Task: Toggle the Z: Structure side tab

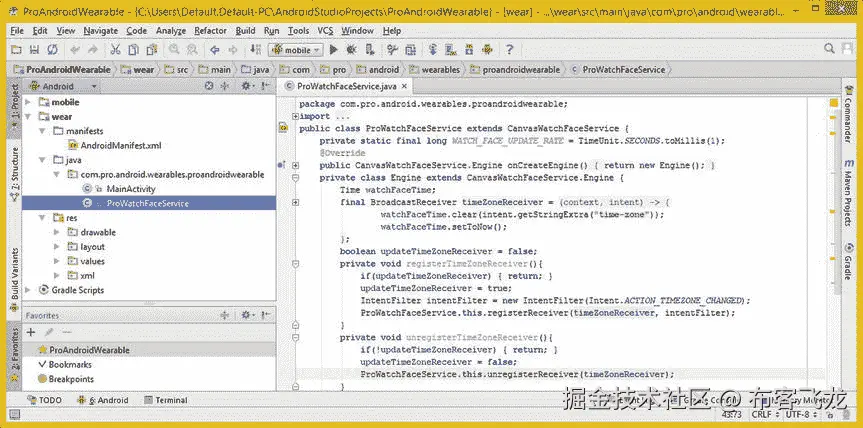Action: point(15,173)
